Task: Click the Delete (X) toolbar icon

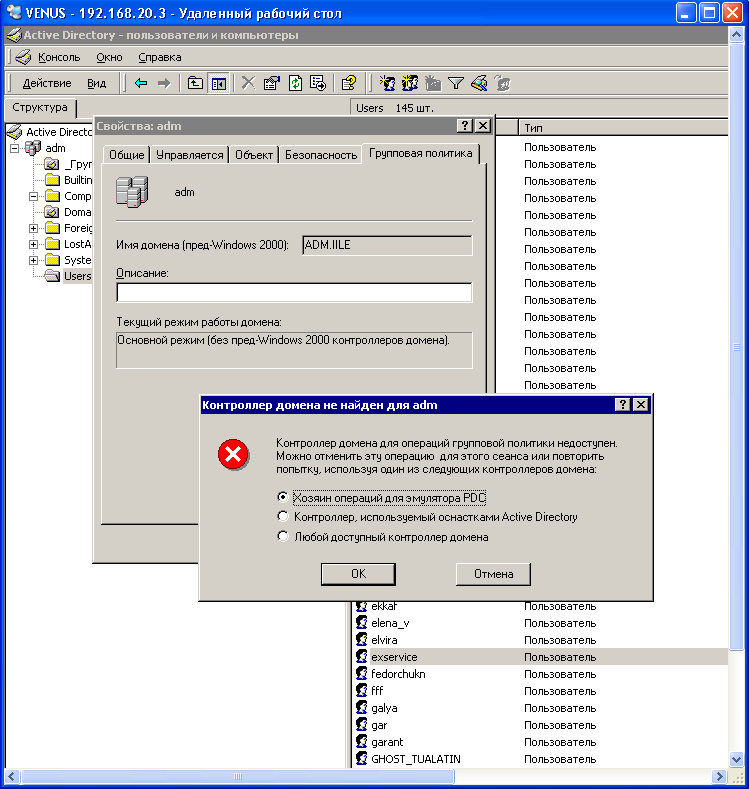Action: coord(248,83)
